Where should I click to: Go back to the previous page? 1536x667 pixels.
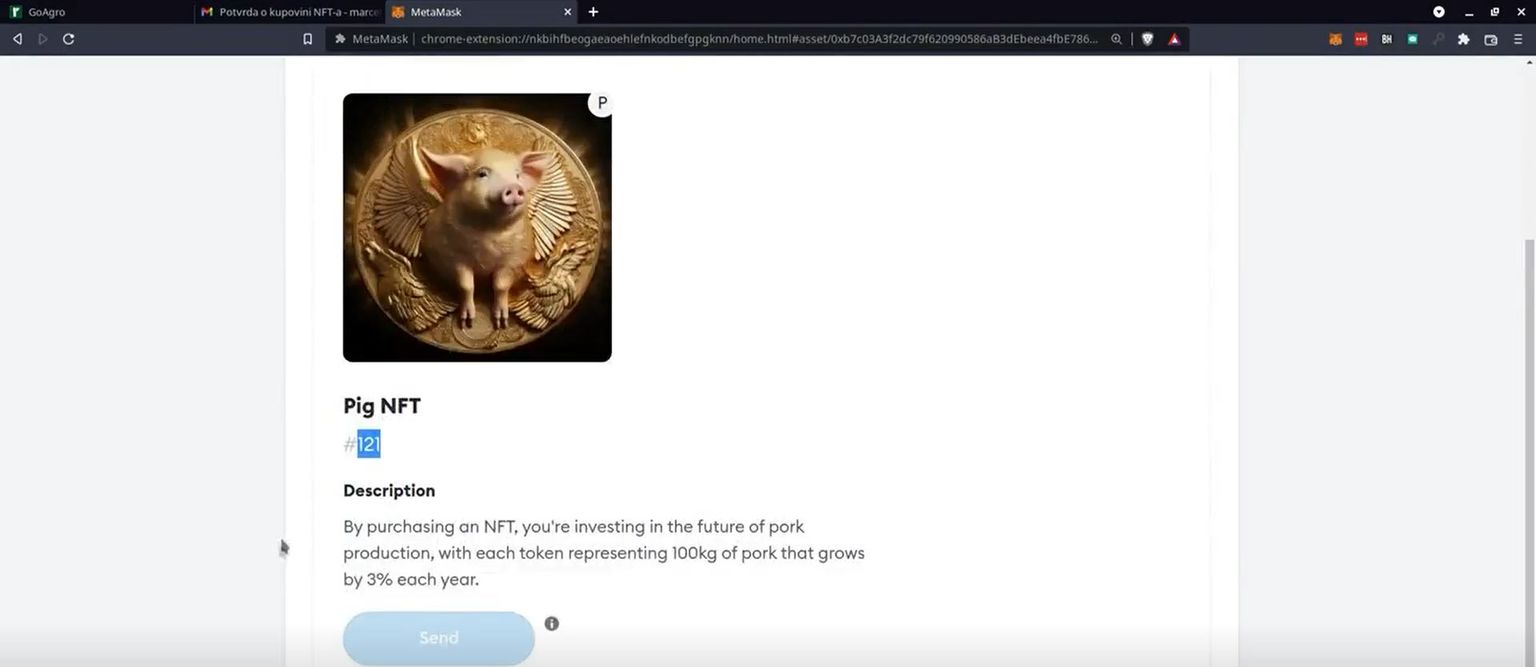[x=17, y=39]
